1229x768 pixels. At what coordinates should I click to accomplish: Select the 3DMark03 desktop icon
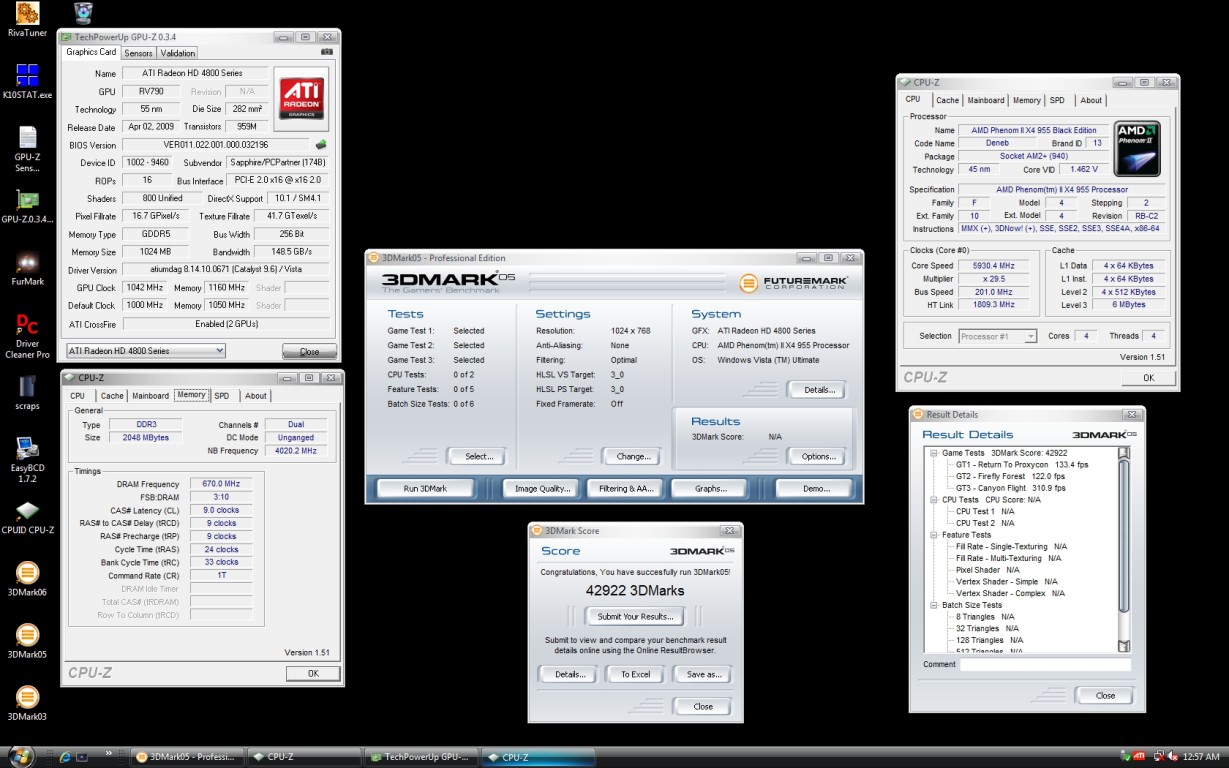27,703
